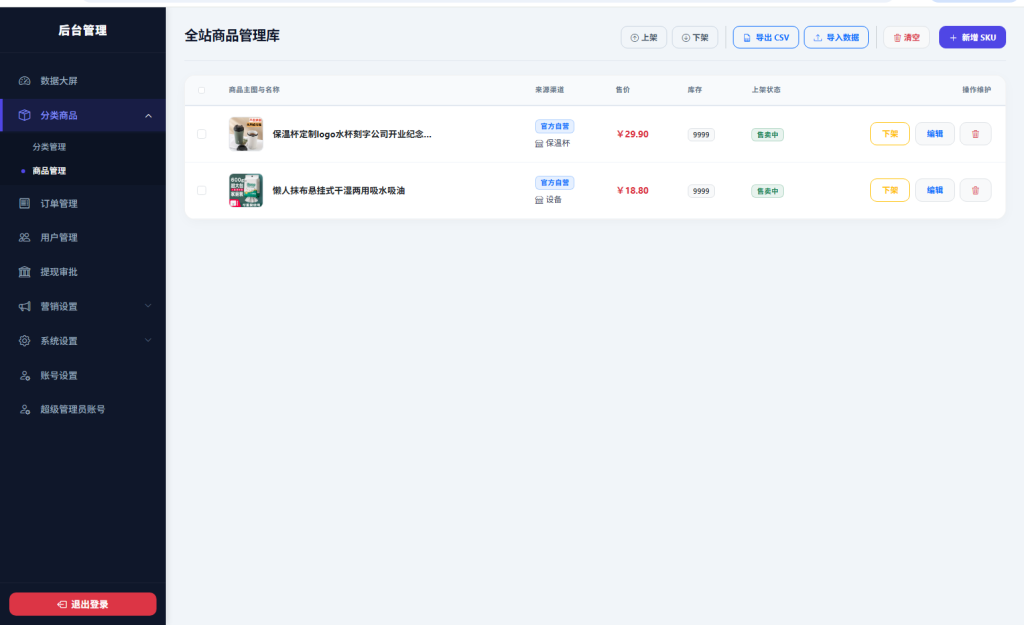1024x625 pixels.
Task: Click the 营销设置 megaphone icon
Action: point(24,306)
